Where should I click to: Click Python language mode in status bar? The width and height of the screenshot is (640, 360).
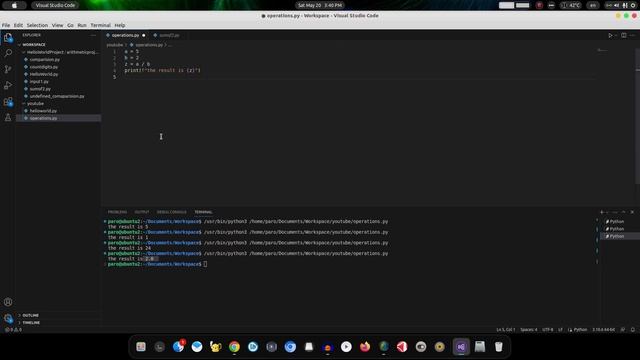[x=580, y=329]
